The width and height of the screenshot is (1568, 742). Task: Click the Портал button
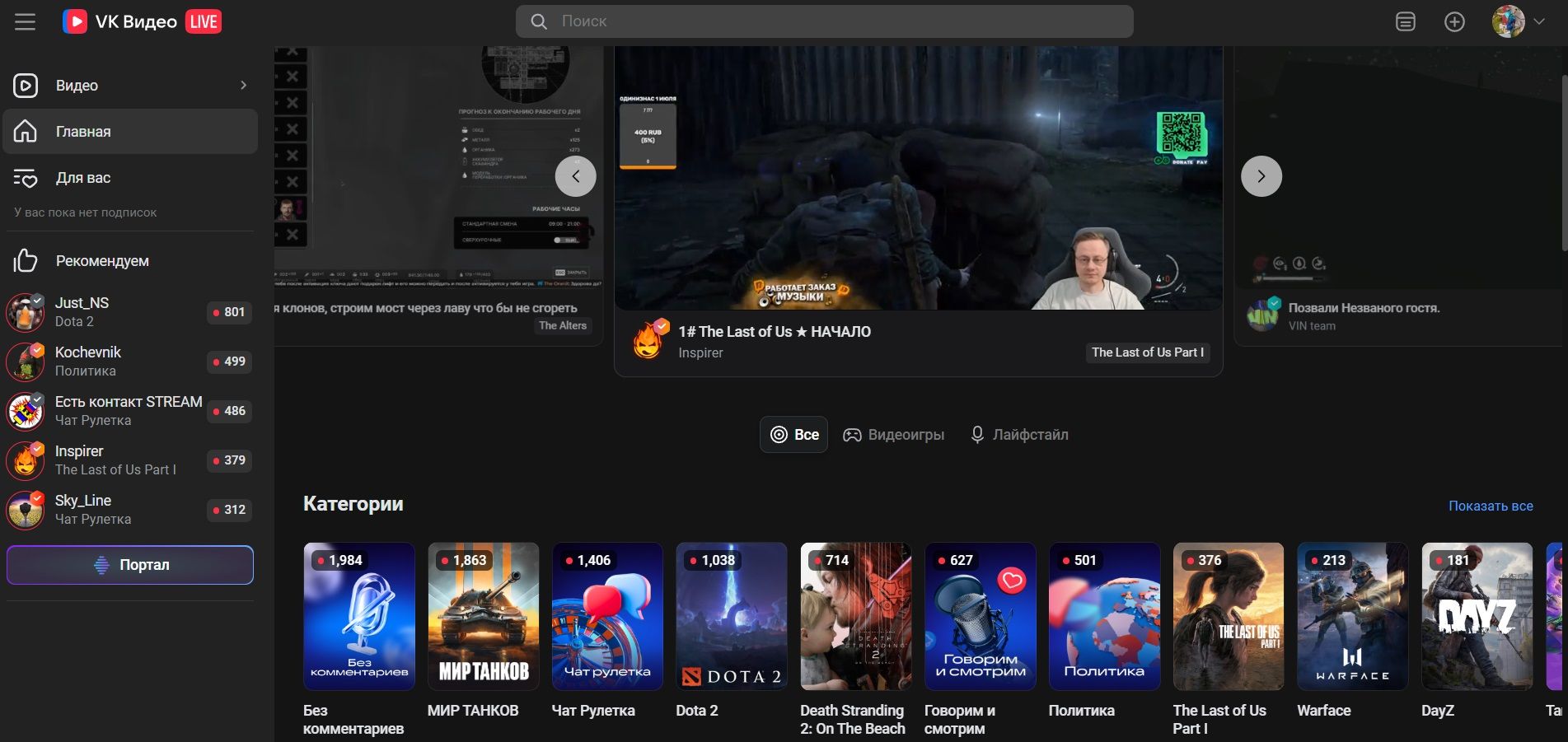pos(130,565)
